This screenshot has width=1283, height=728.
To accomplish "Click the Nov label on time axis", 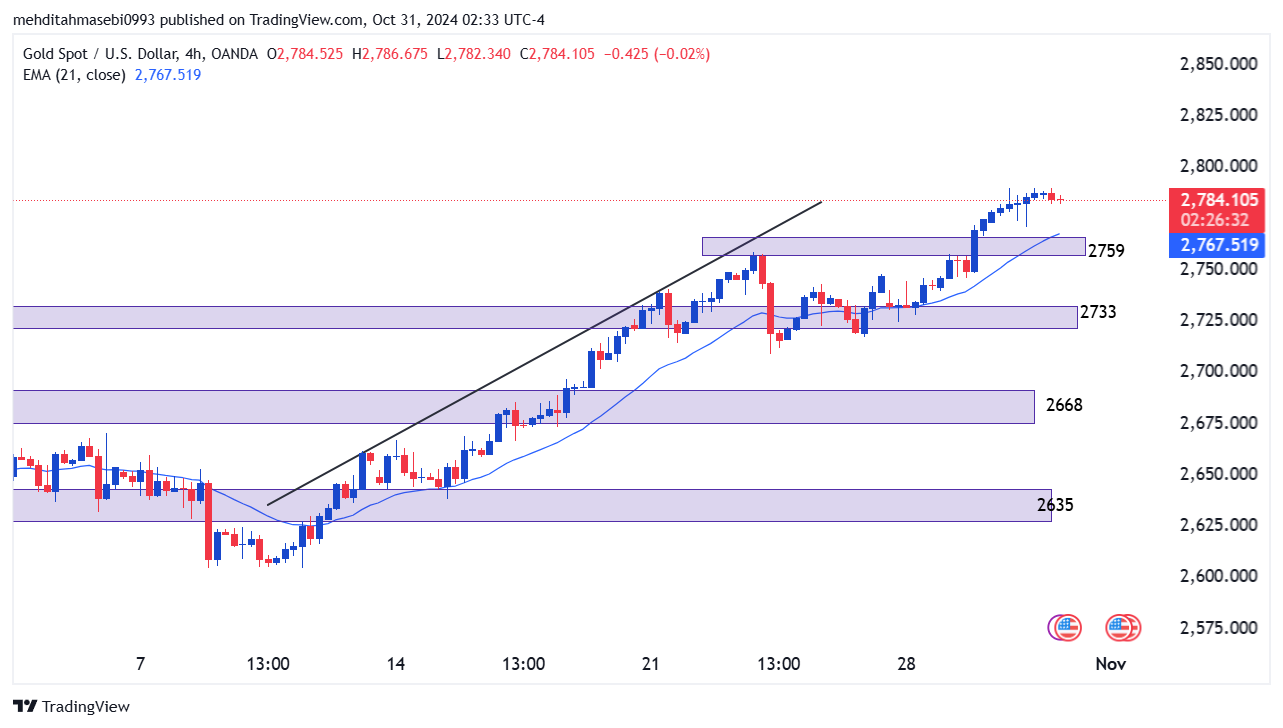I will pyautogui.click(x=1110, y=664).
